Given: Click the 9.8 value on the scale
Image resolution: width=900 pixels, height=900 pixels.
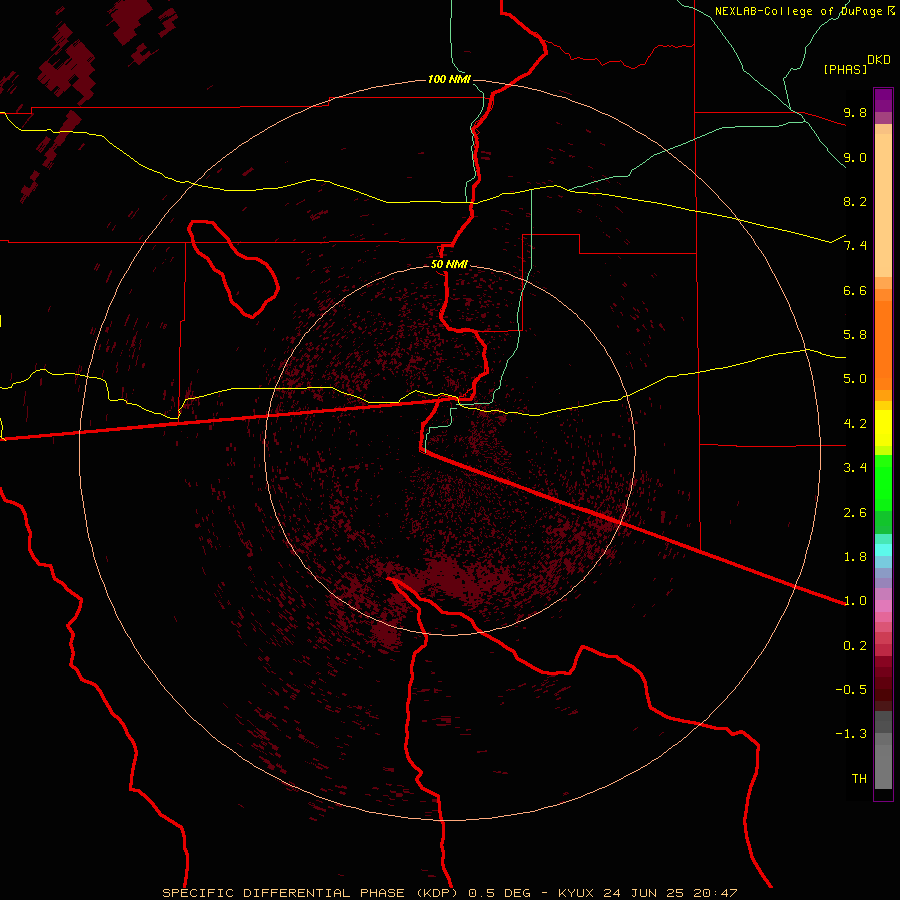Looking at the screenshot, I should [855, 112].
